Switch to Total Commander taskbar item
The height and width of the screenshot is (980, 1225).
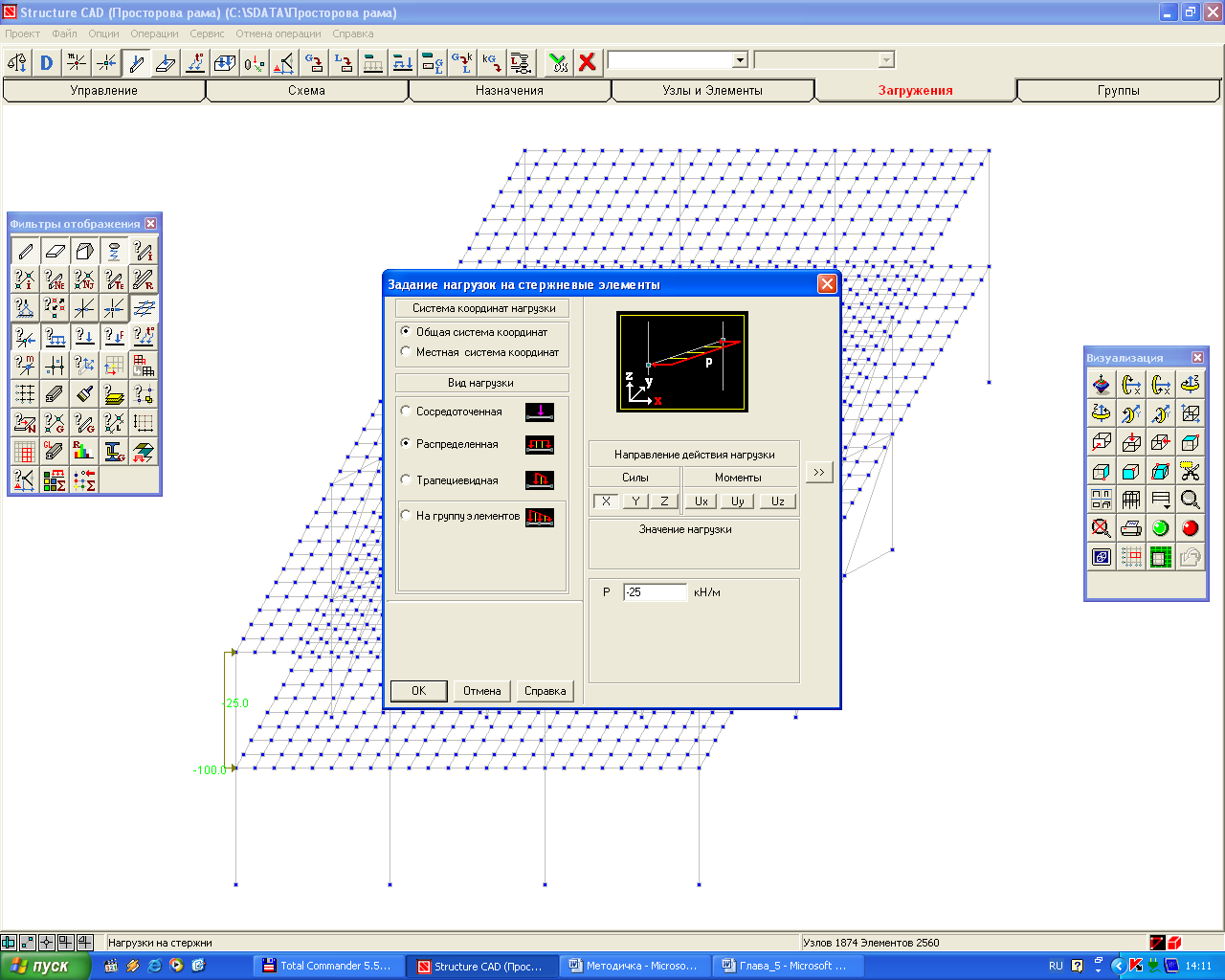pyautogui.click(x=327, y=966)
